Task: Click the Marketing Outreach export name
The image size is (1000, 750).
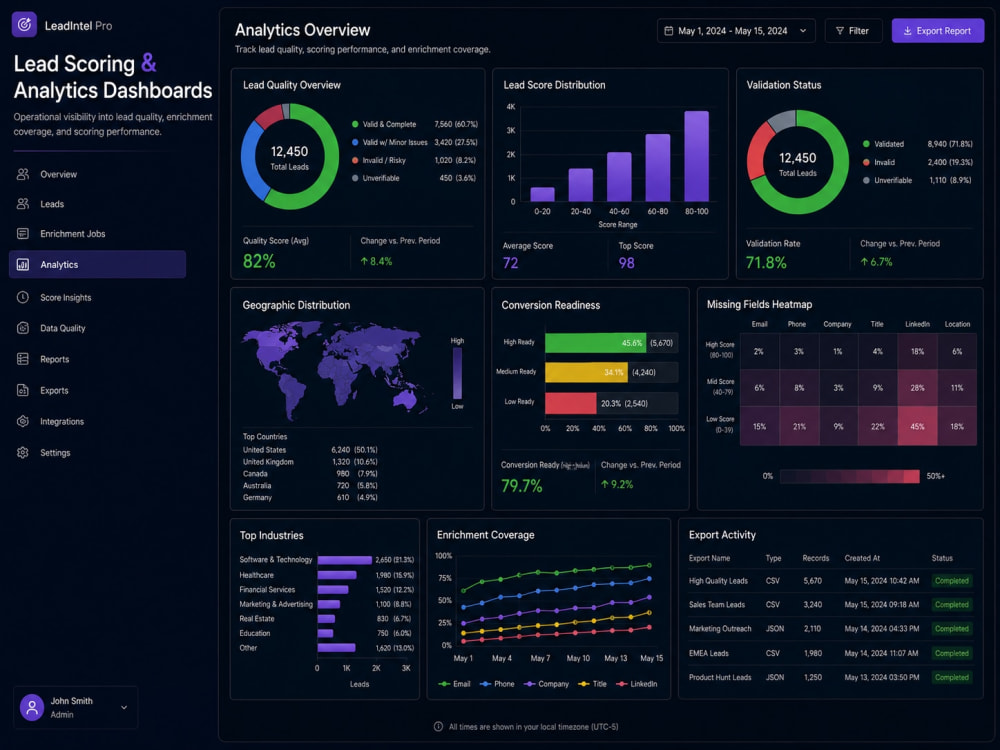Action: coord(720,629)
